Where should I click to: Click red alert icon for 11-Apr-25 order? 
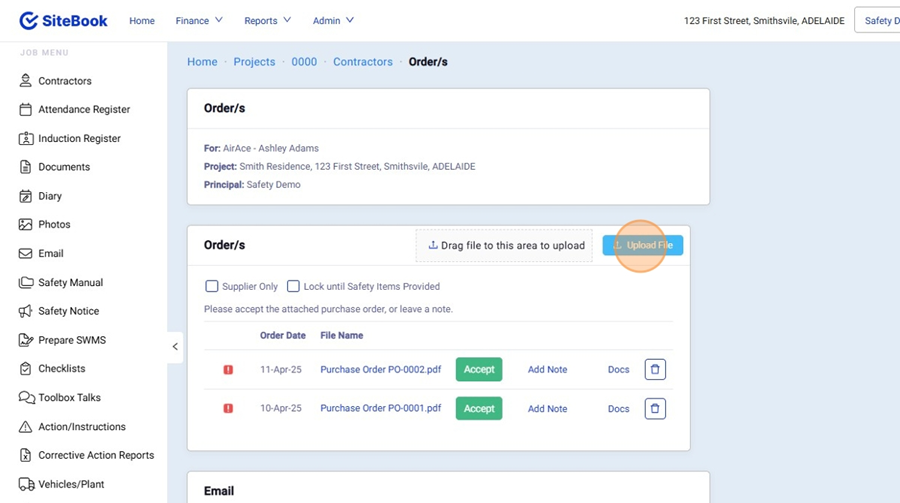(228, 370)
